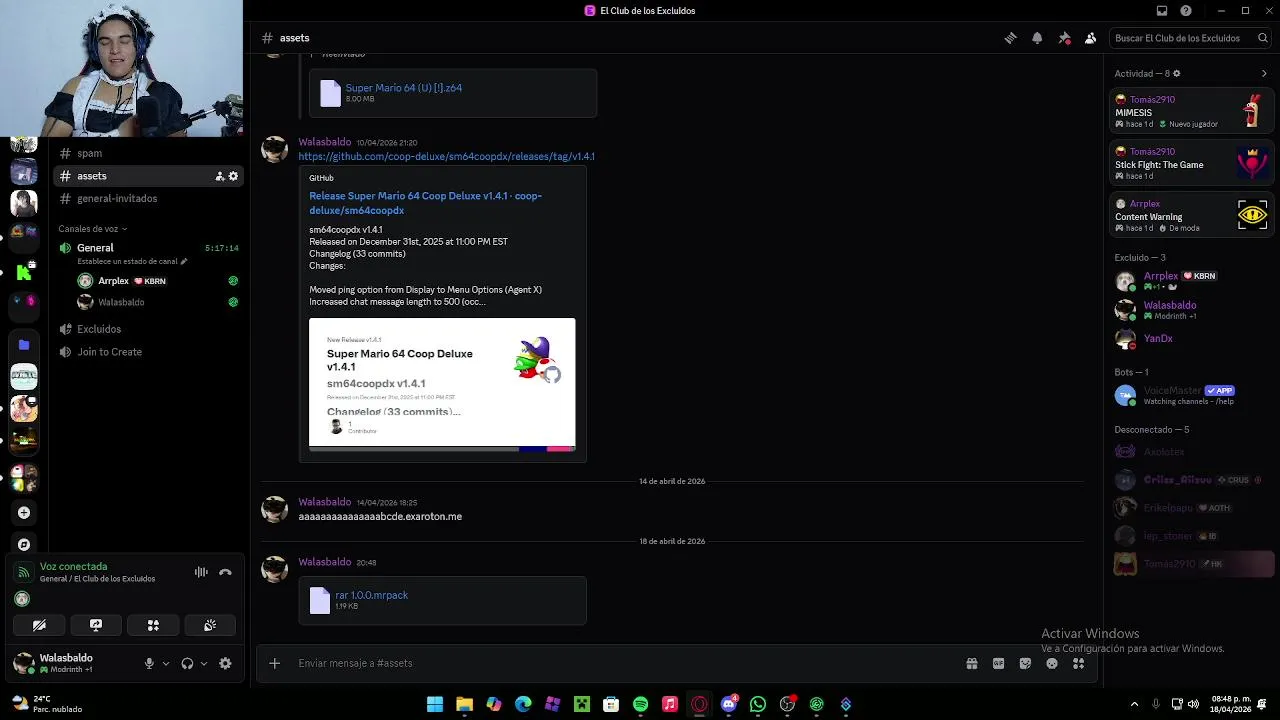Open invite icon on assets channel
Screen dimensions: 1280x720
[219, 176]
